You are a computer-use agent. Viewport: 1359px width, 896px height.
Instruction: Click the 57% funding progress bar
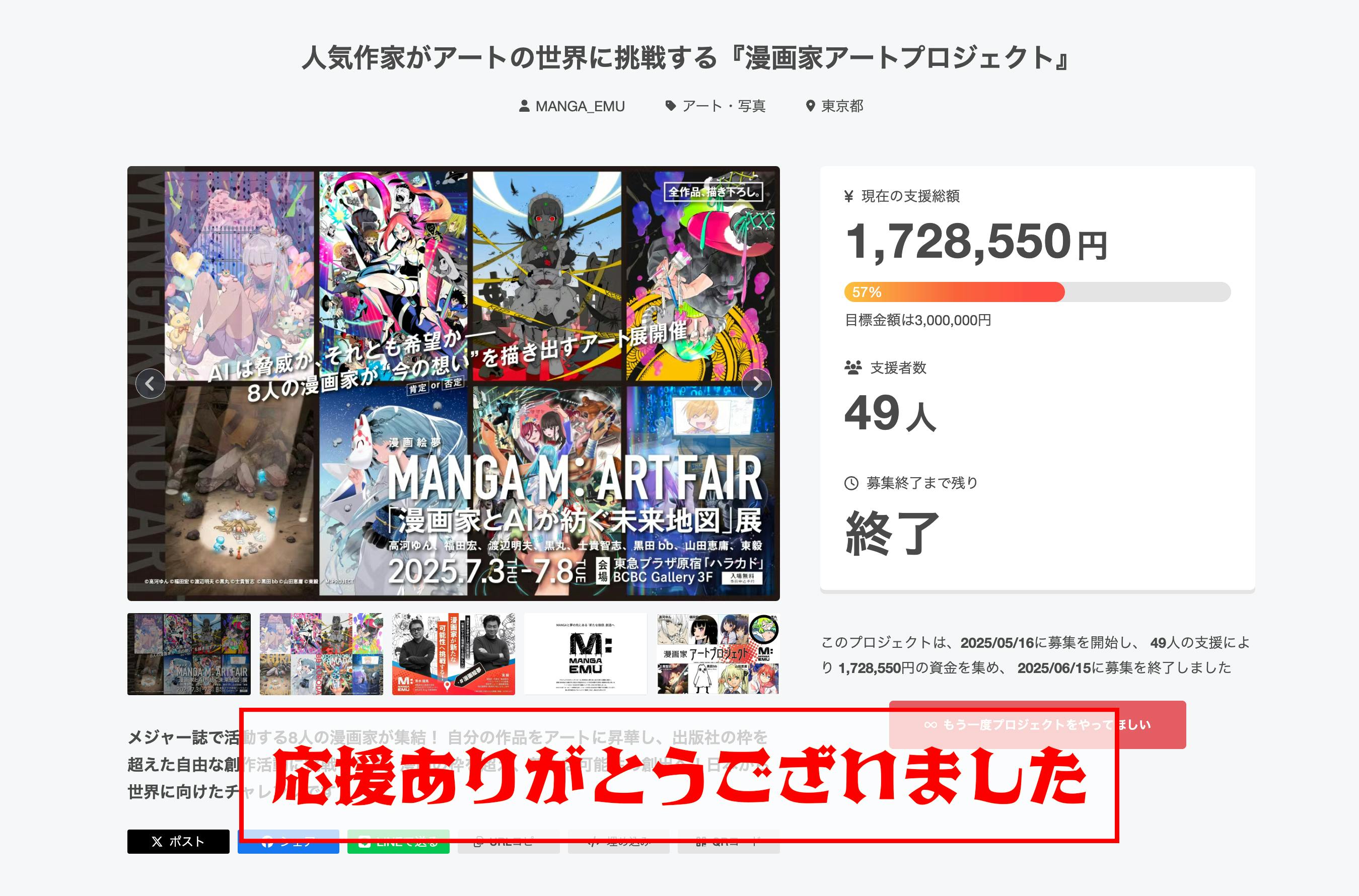click(x=1037, y=292)
